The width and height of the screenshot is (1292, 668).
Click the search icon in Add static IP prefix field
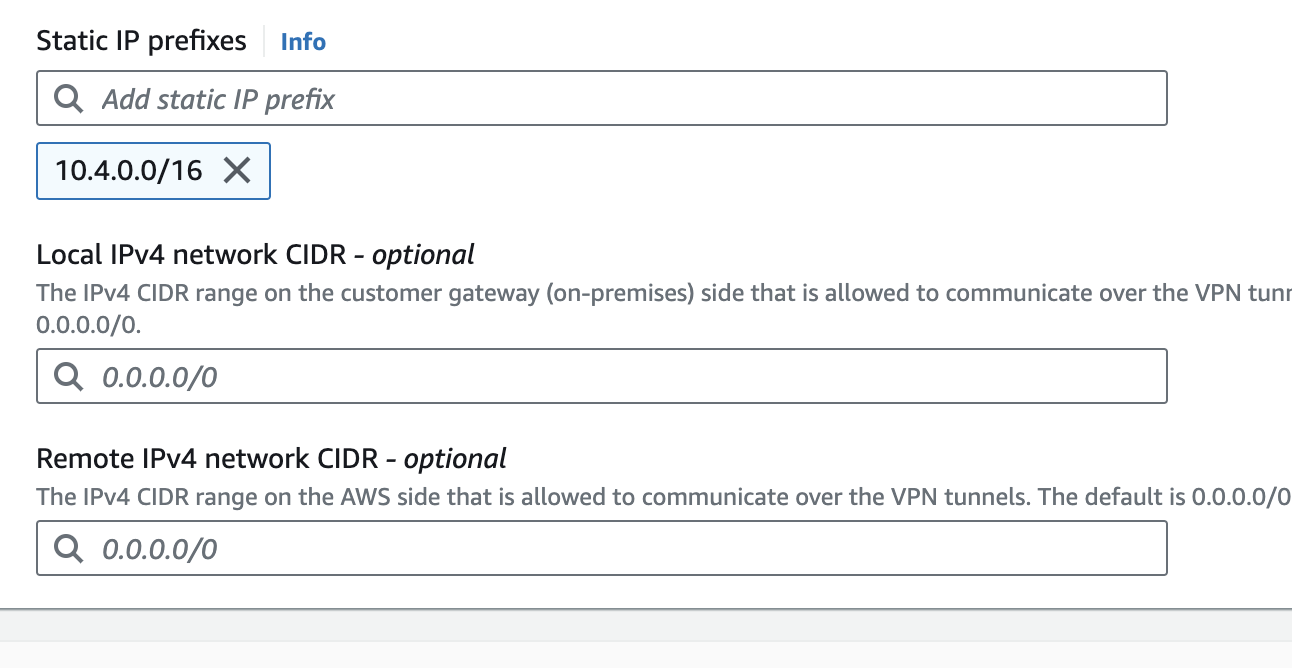(68, 98)
